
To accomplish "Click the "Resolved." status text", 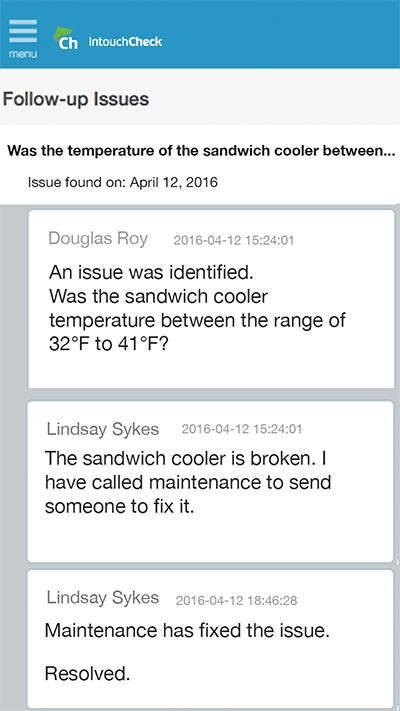I will [x=87, y=674].
